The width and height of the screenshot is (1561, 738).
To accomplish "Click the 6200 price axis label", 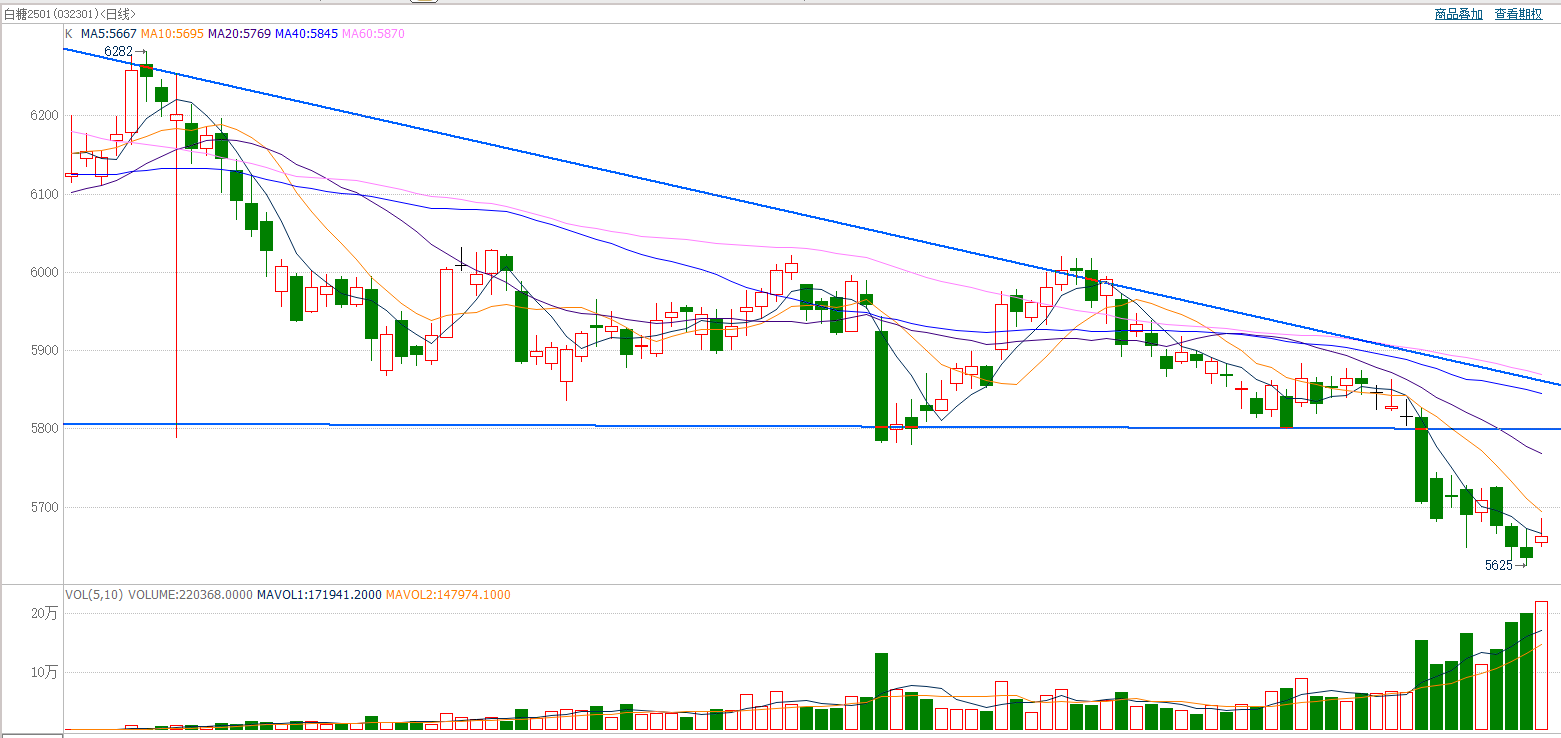I will (x=44, y=116).
